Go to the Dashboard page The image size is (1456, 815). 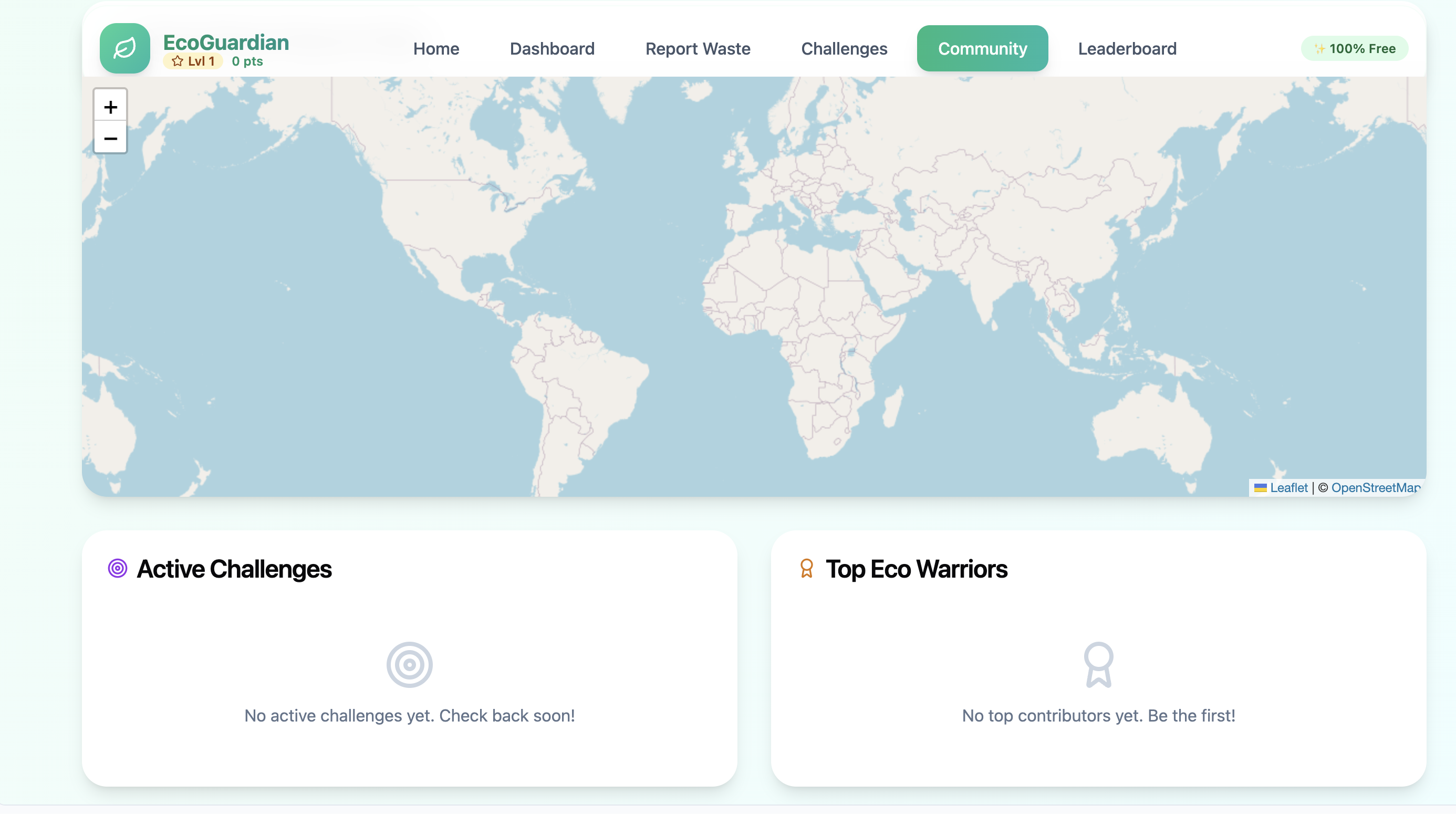[552, 49]
